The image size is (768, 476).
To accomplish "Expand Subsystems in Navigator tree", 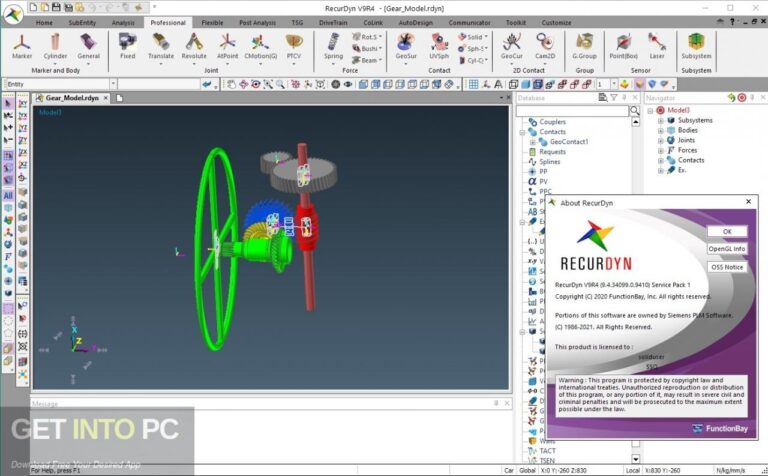I will click(x=660, y=120).
